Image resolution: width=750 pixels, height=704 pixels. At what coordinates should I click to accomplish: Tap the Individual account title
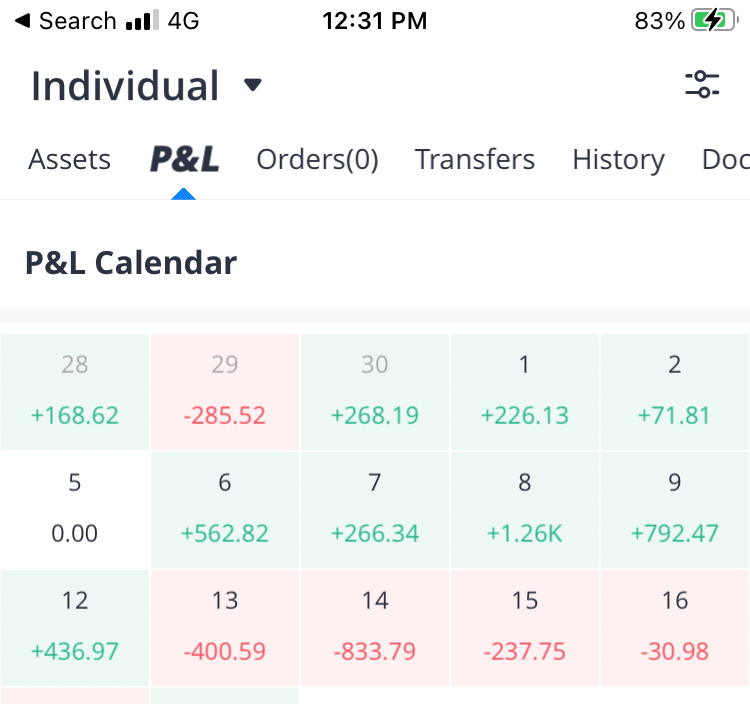point(125,86)
